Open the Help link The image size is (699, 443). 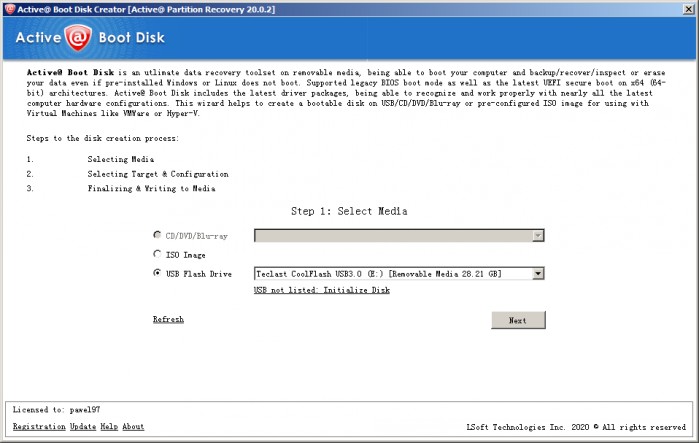(x=109, y=427)
